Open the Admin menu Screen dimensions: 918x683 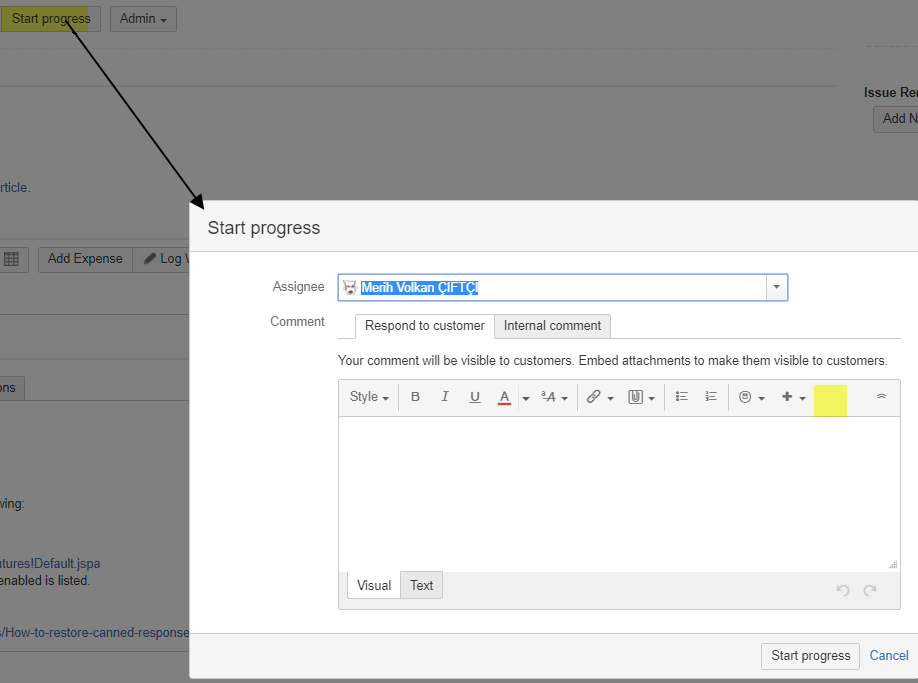click(142, 18)
